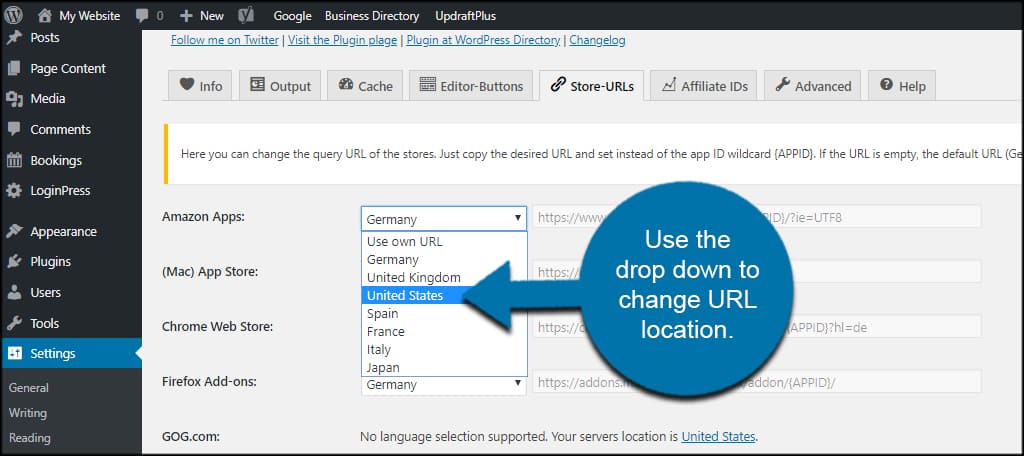Choose 'Use own URL' from the dropdown list
Viewport: 1024px width, 456px height.
[444, 241]
